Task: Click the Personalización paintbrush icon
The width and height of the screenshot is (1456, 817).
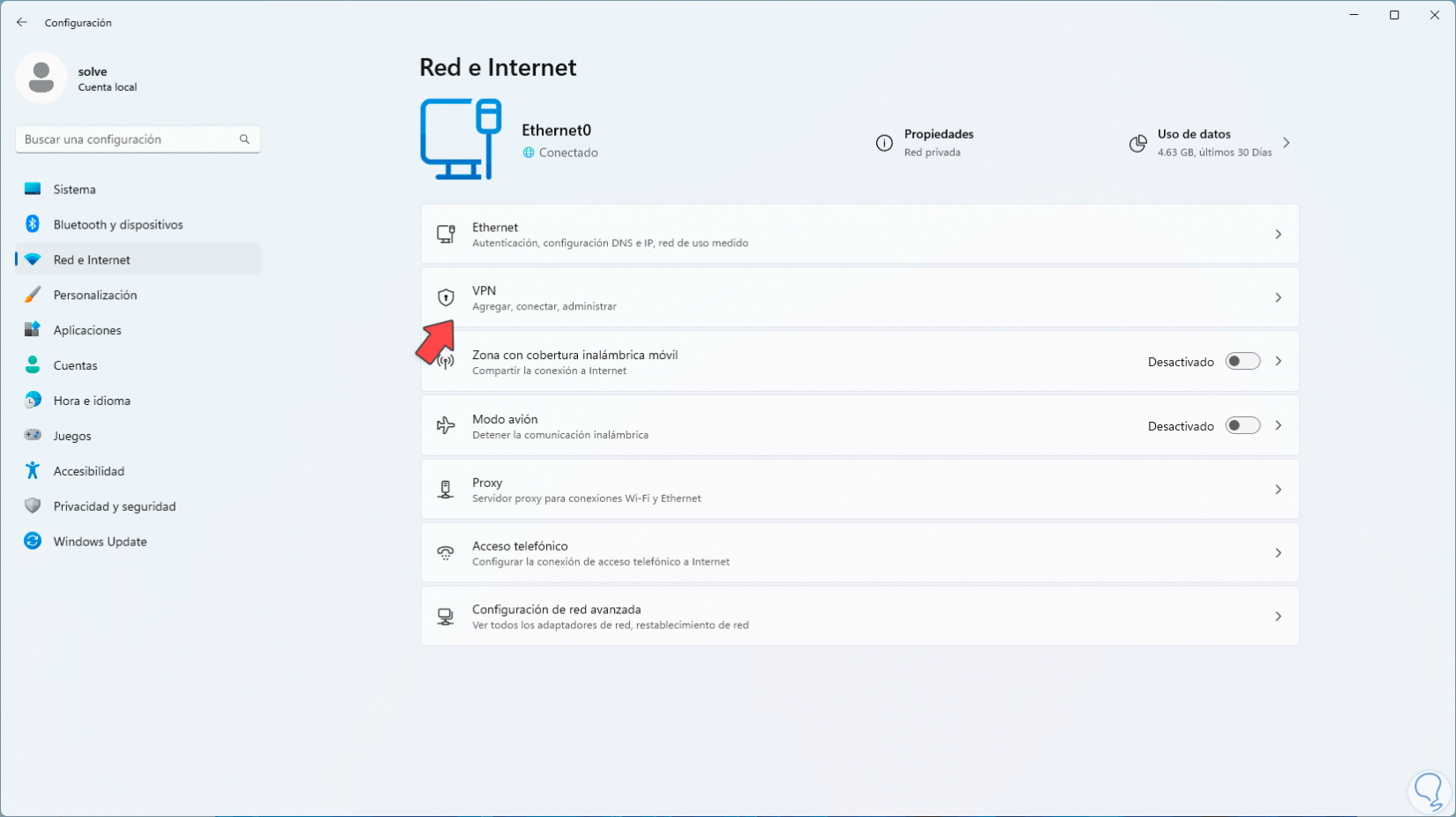Action: (x=33, y=295)
